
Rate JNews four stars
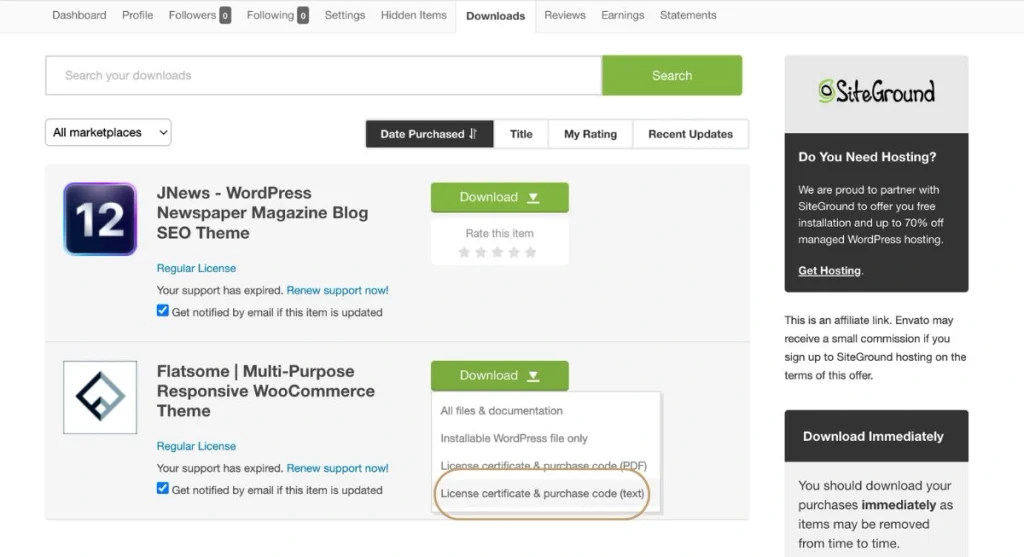point(514,252)
